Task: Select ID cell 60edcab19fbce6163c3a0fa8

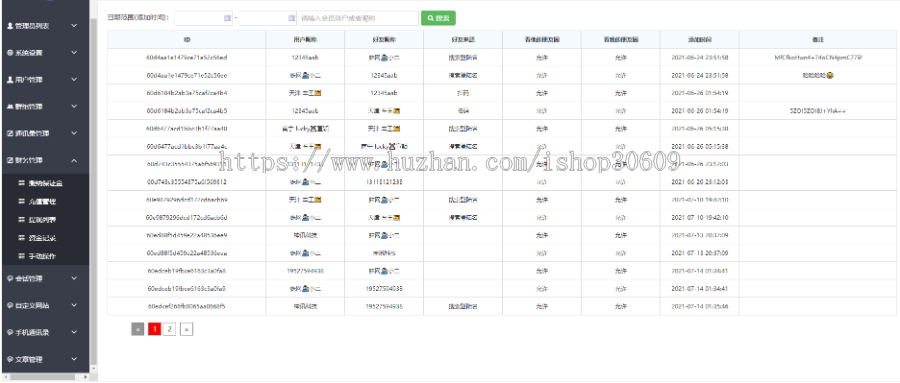Action: [187, 270]
